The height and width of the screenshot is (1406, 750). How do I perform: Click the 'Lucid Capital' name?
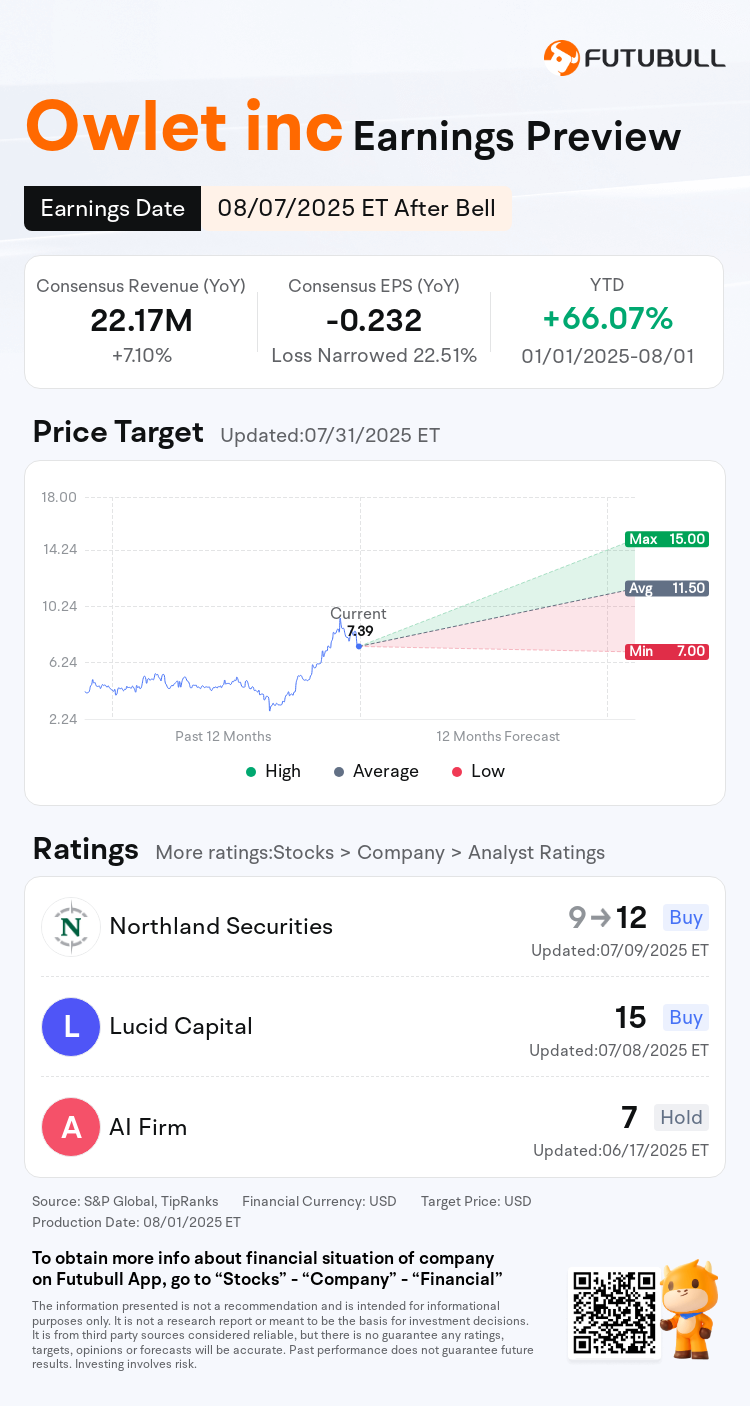point(181,1026)
